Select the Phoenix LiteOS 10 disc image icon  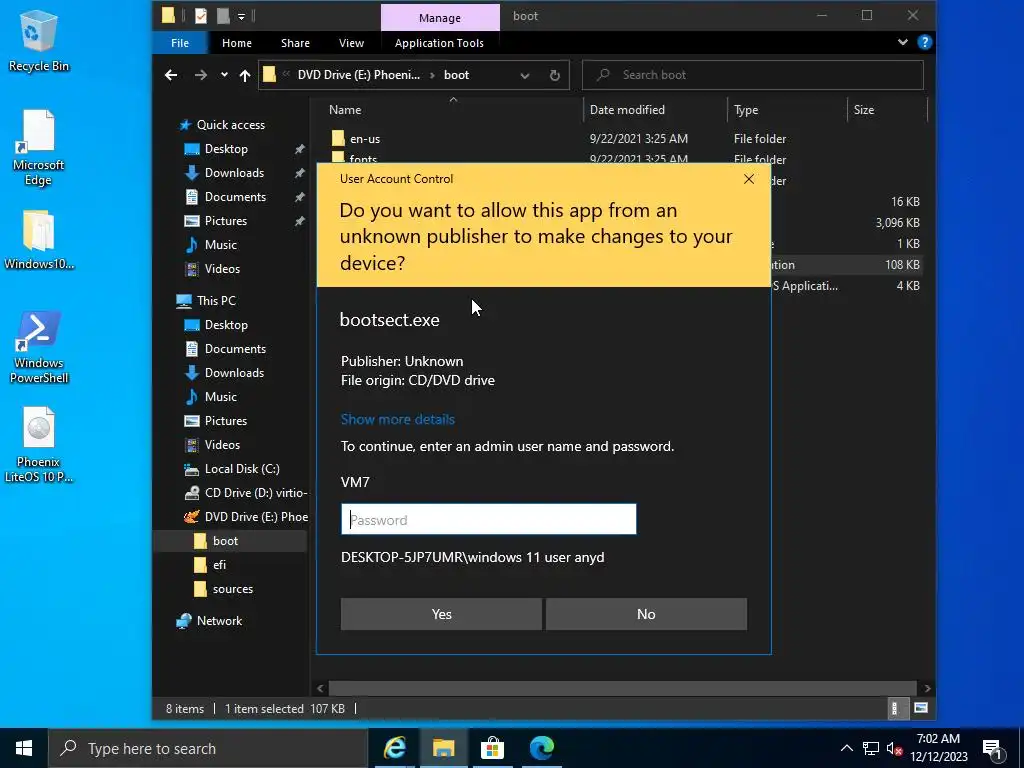[39, 445]
